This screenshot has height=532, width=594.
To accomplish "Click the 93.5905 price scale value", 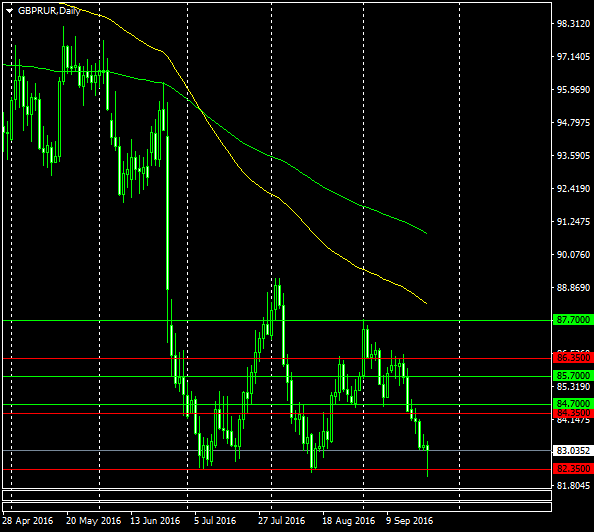I will point(573,155).
